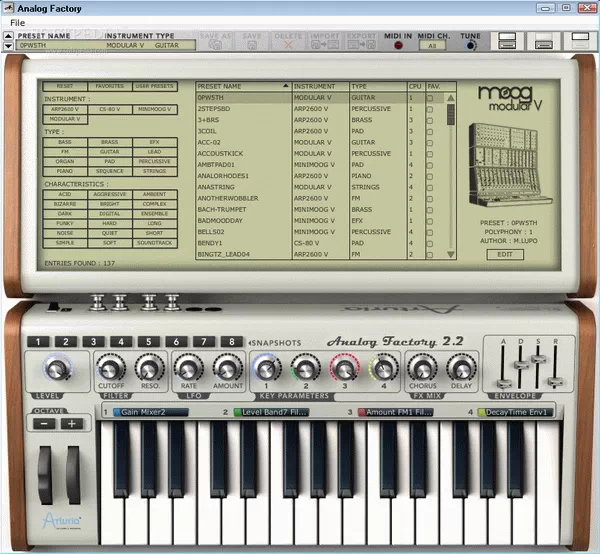Click the pitch bend wheel

click(x=45, y=475)
